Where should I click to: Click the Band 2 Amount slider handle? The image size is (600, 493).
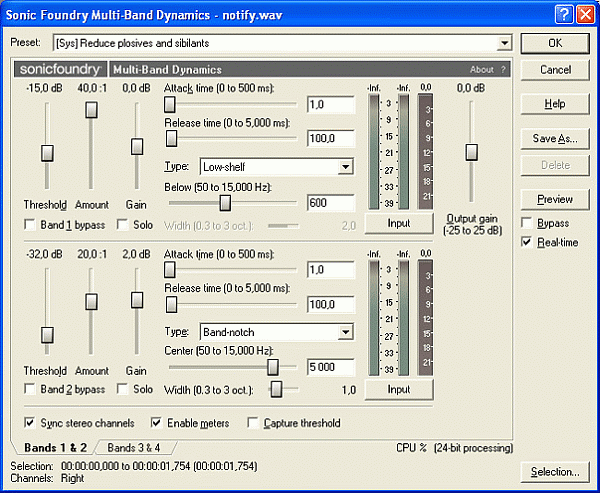91,302
